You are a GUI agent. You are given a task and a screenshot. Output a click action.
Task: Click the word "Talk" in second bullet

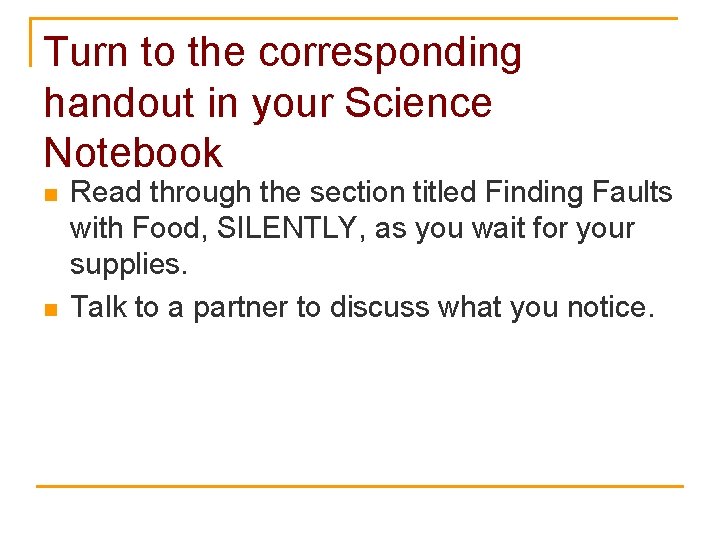point(98,306)
